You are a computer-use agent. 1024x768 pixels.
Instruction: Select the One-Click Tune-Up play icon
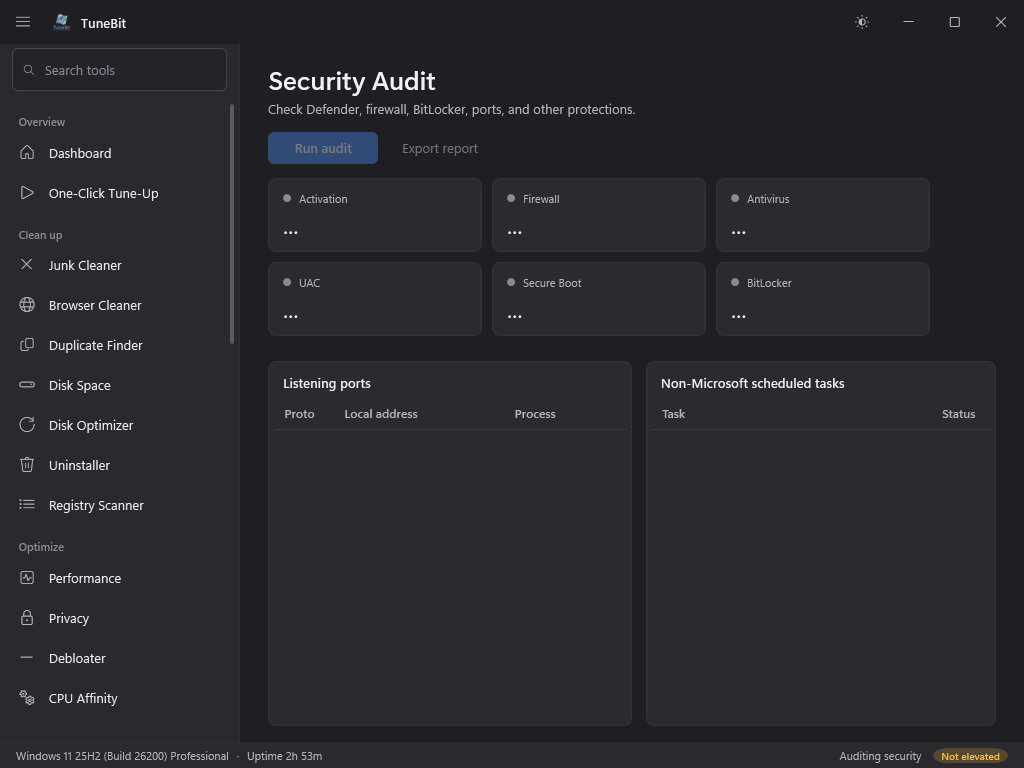point(27,193)
